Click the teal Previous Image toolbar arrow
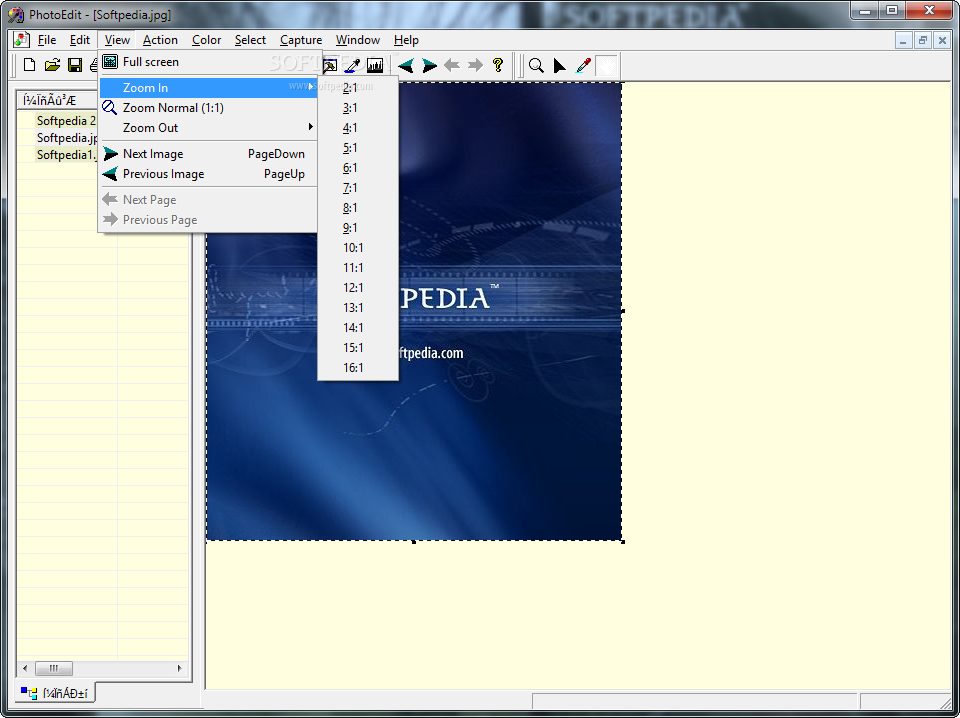The width and height of the screenshot is (960, 718). (405, 65)
